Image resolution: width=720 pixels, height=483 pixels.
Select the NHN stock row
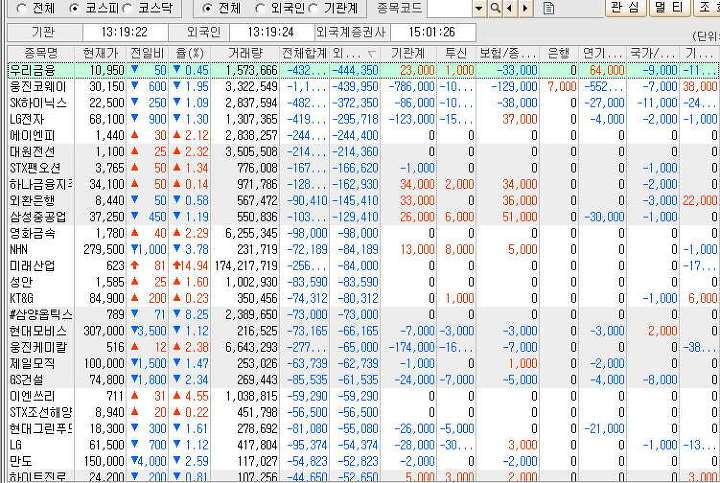click(363, 249)
